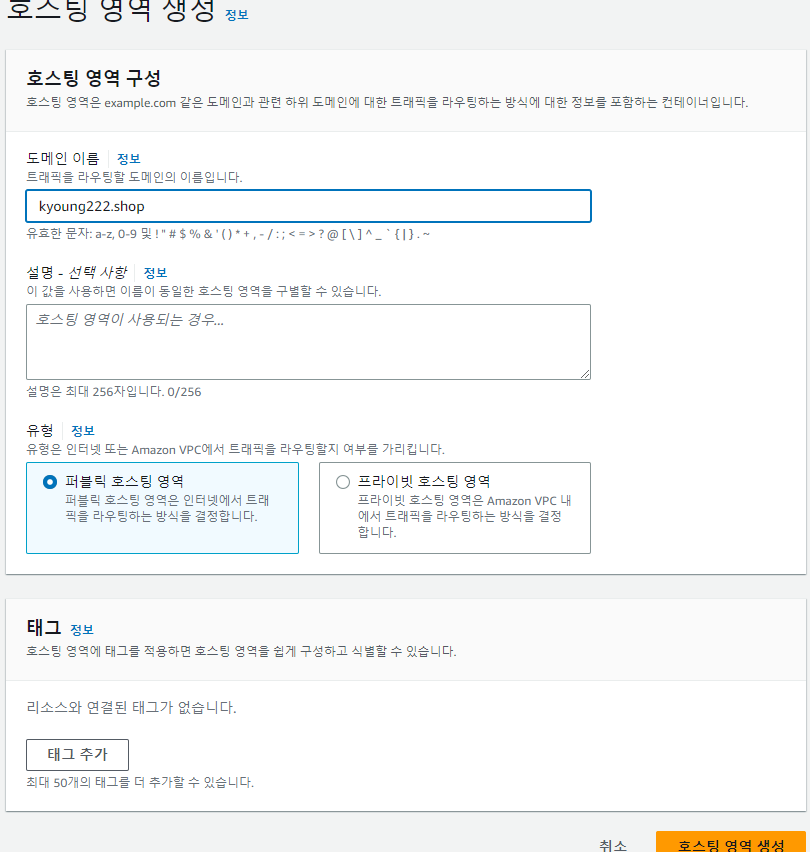Screen dimensions: 810x852
Task: Click the text 설명은 최대 256자입니다. 0/256
Action: coord(114,392)
